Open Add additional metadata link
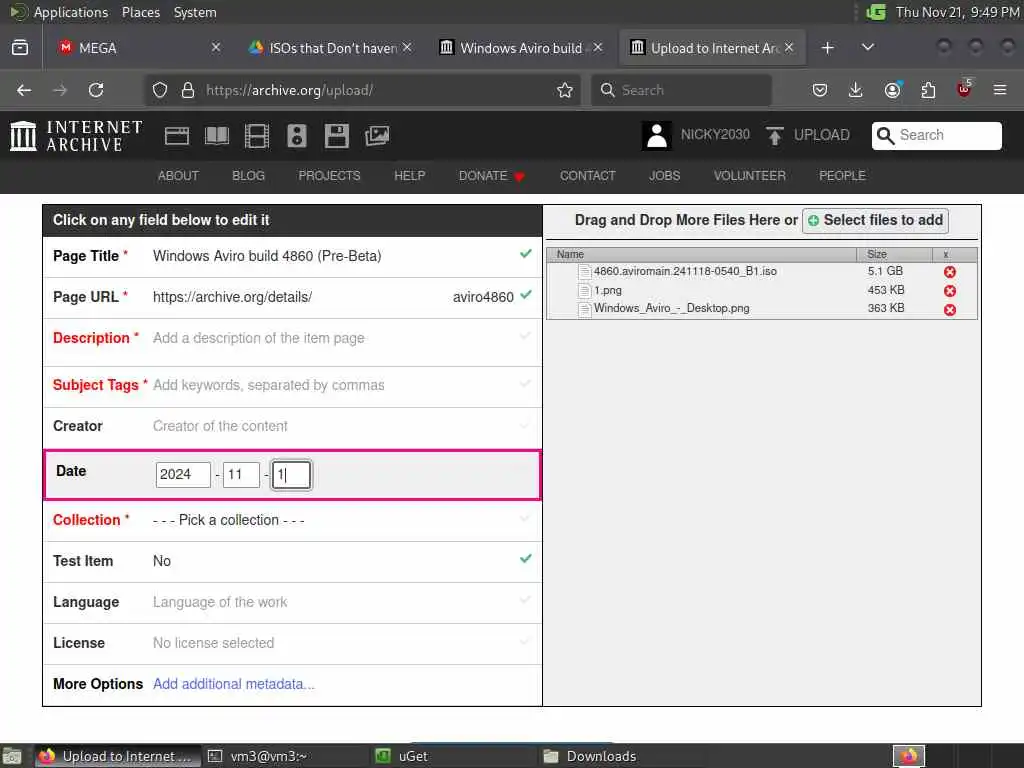 [233, 684]
